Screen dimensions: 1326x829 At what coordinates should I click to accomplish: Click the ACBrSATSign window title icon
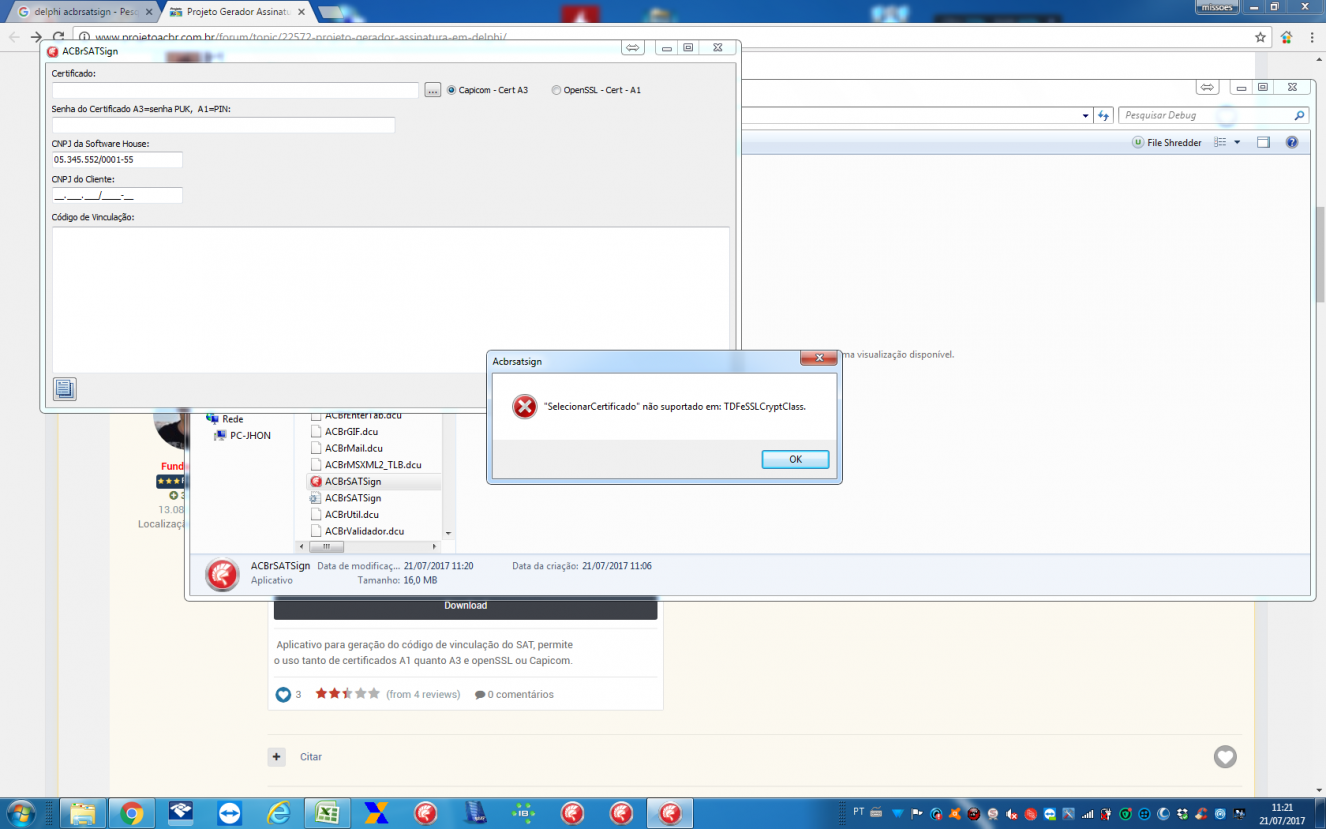coord(52,51)
